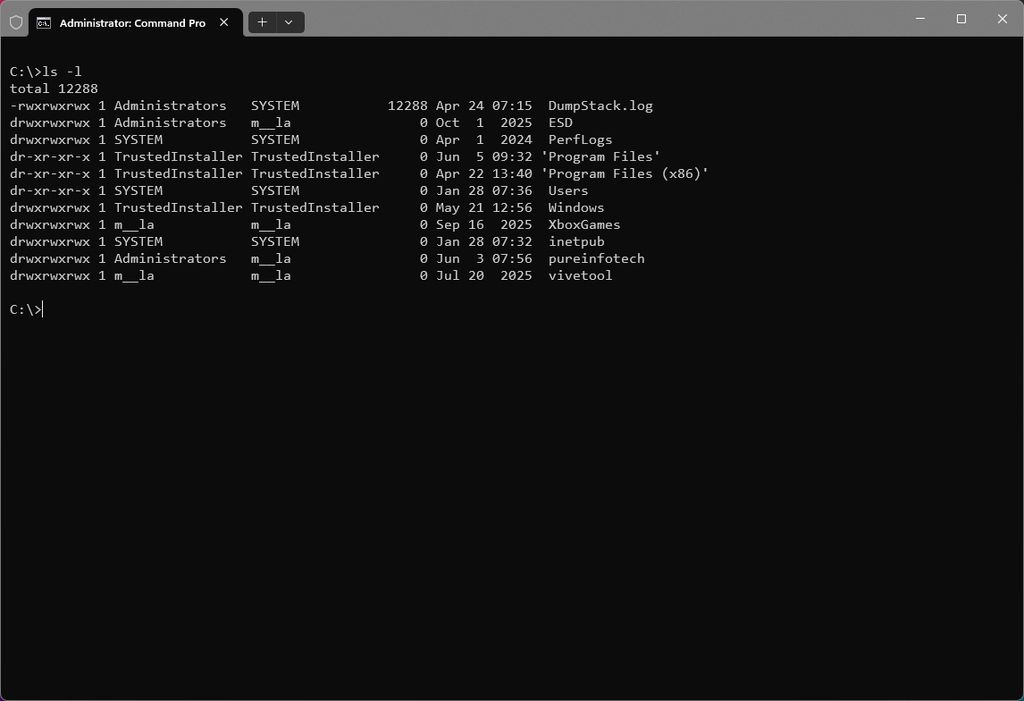This screenshot has height=701, width=1024.
Task: Click the -rwxrwxrwx permissions of DumpStack.log
Action: [50, 106]
